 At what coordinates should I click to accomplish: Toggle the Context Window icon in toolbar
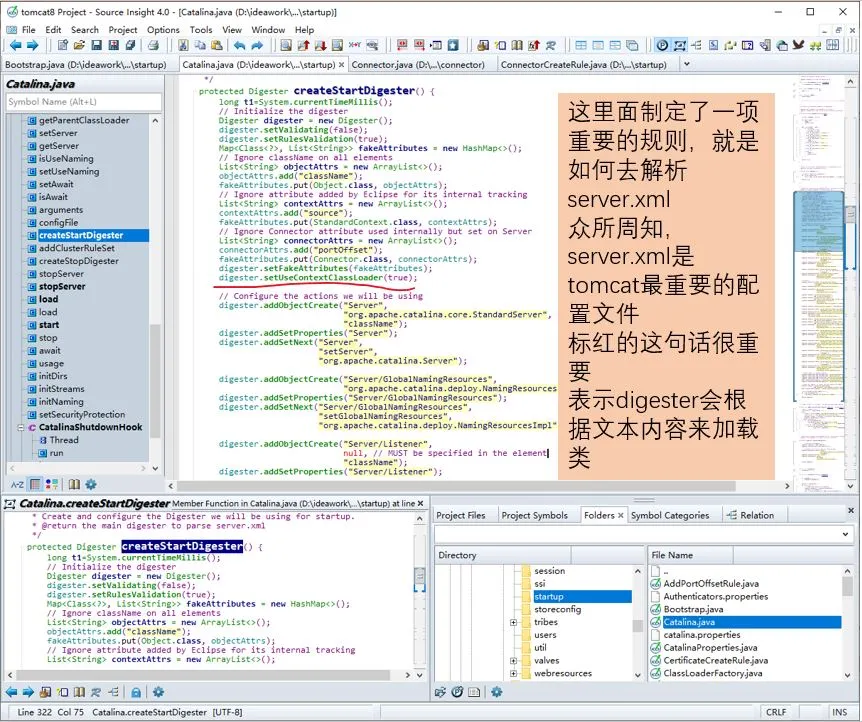point(679,45)
